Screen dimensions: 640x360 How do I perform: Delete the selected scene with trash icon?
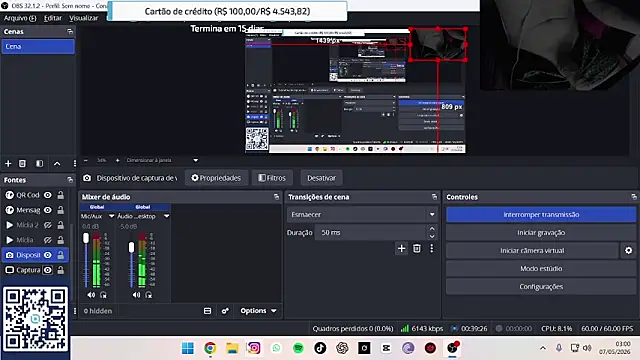click(22, 164)
